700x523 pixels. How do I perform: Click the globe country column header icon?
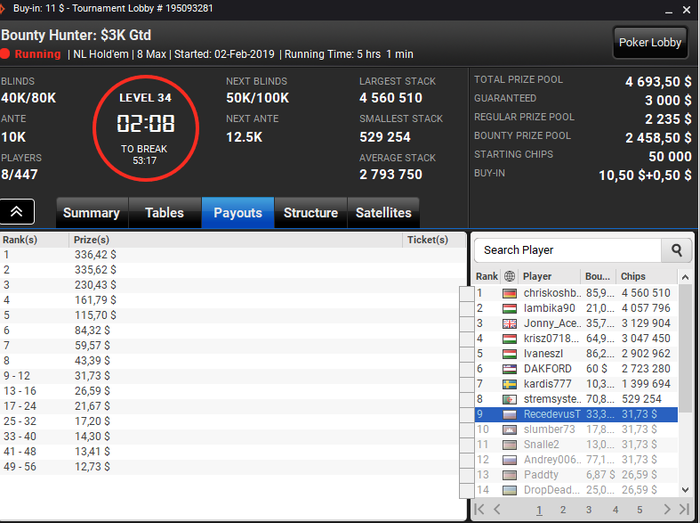point(509,276)
